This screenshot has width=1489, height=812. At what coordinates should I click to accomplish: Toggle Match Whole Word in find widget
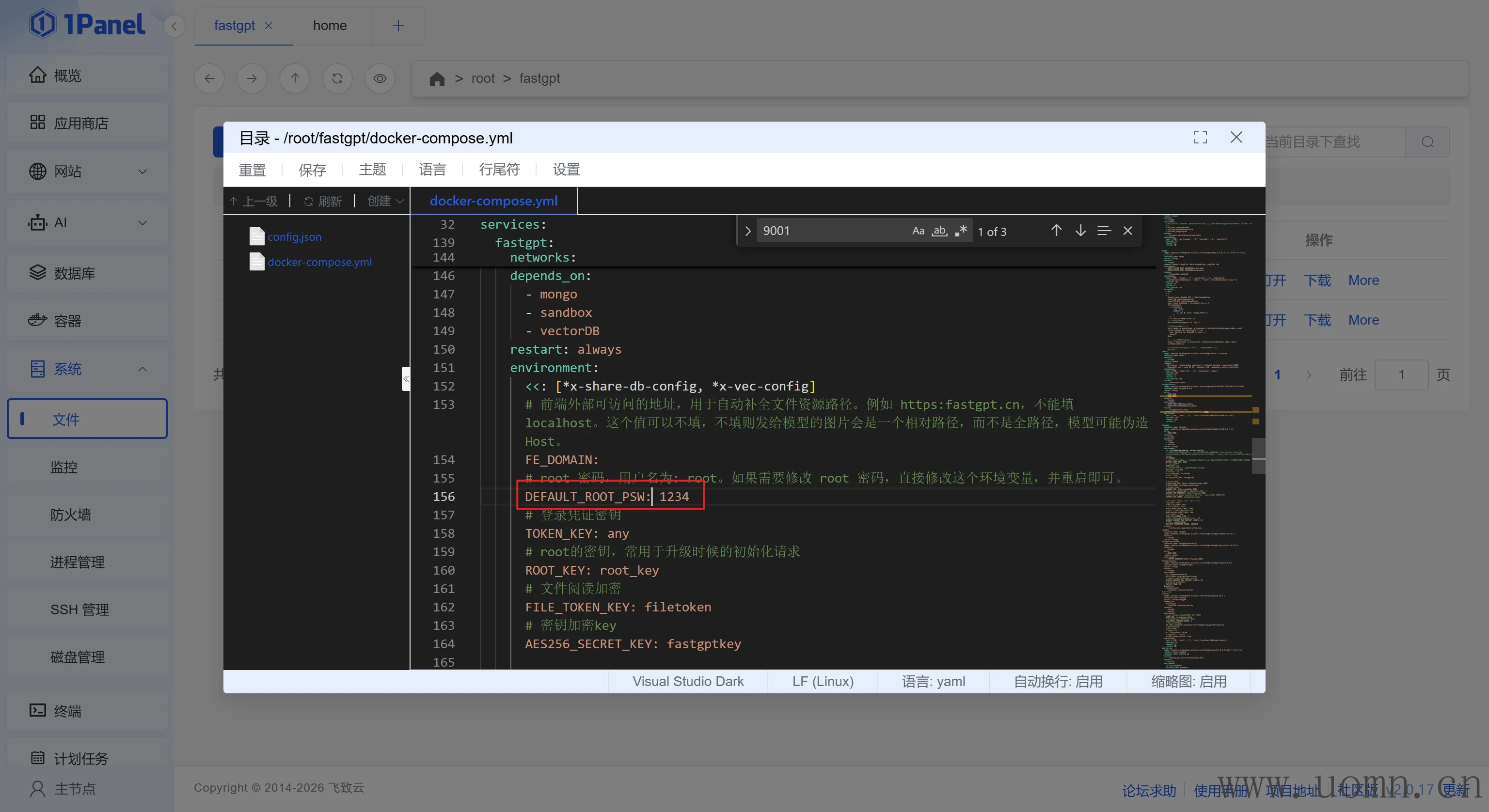click(x=939, y=231)
